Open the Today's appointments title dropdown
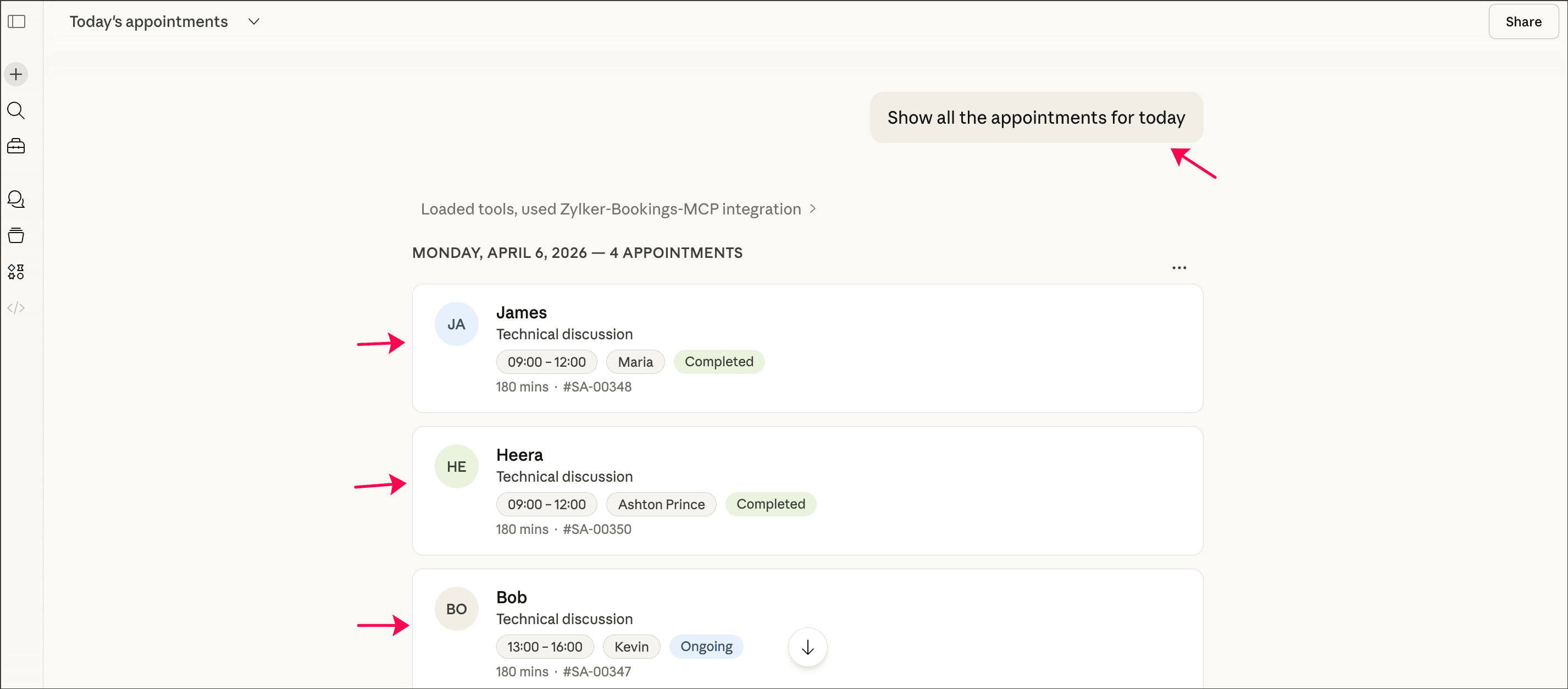The width and height of the screenshot is (1568, 689). (254, 22)
